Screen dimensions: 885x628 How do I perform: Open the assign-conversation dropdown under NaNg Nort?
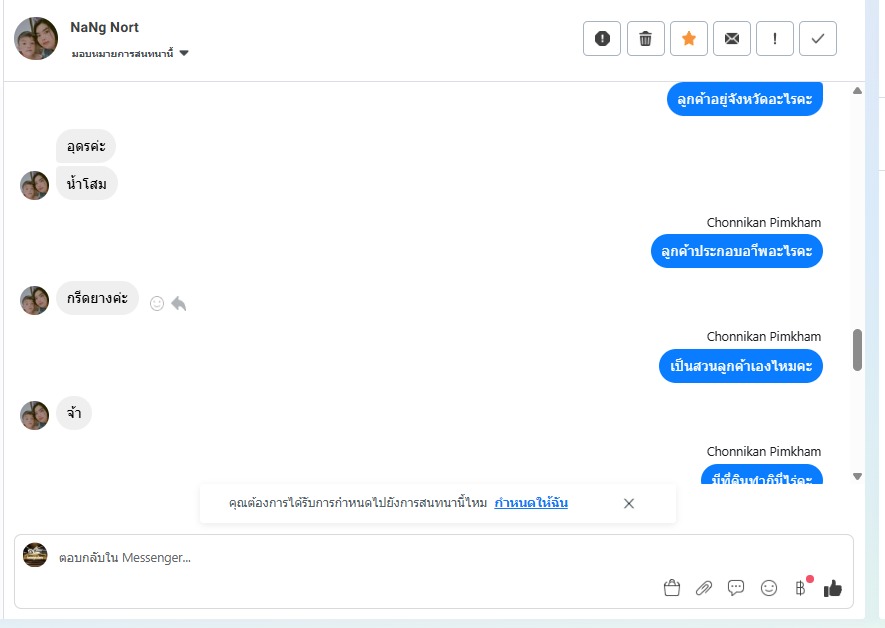click(x=130, y=54)
